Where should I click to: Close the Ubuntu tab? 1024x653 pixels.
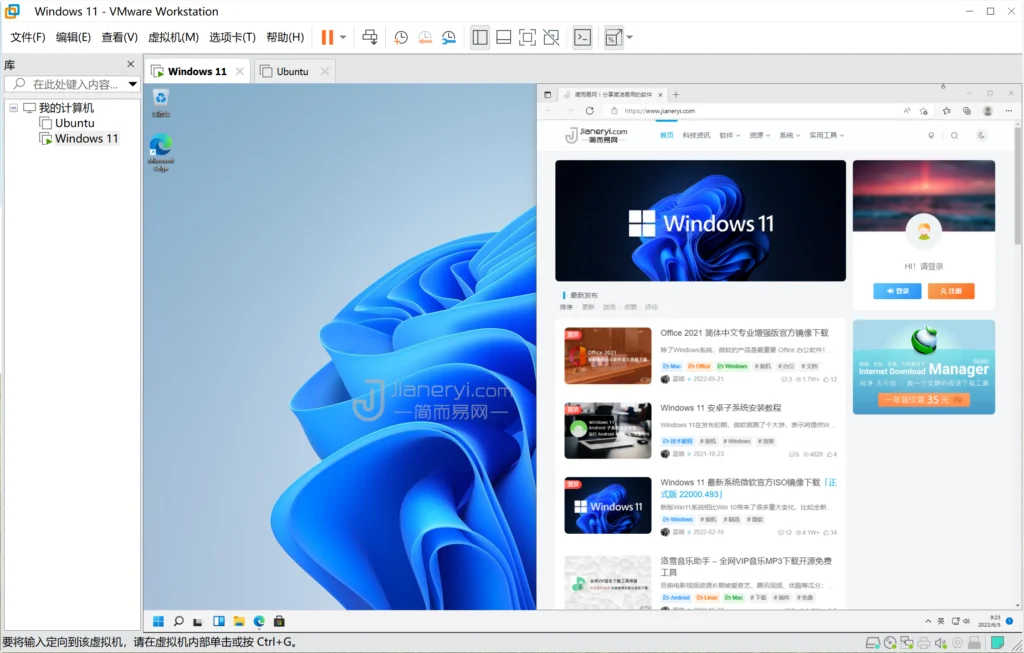tap(325, 71)
